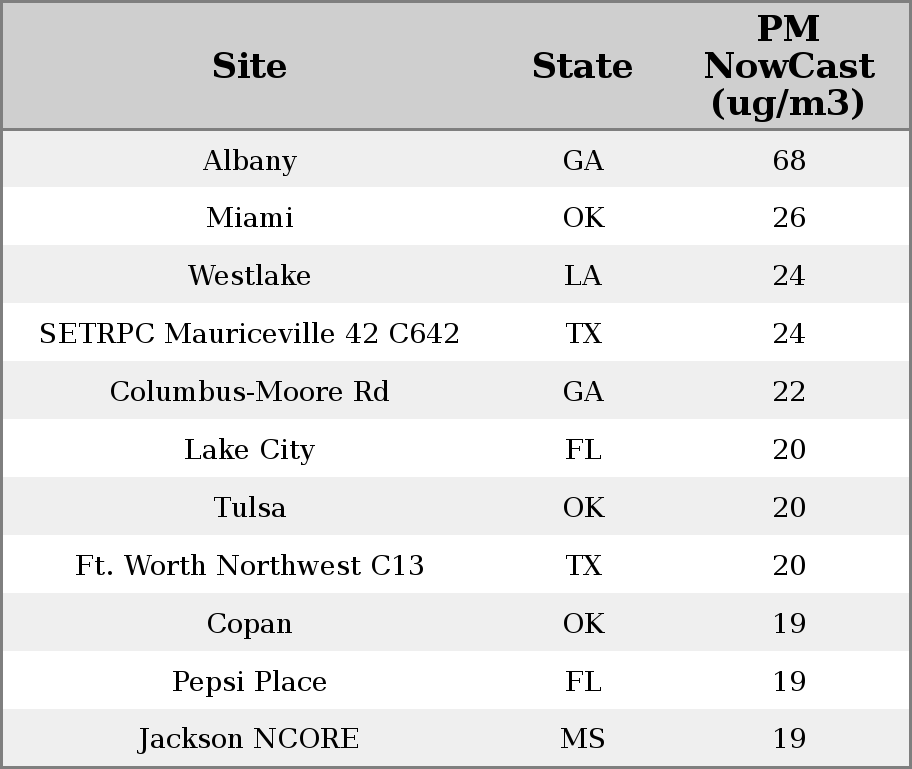Click the Copan site cell

249,624
